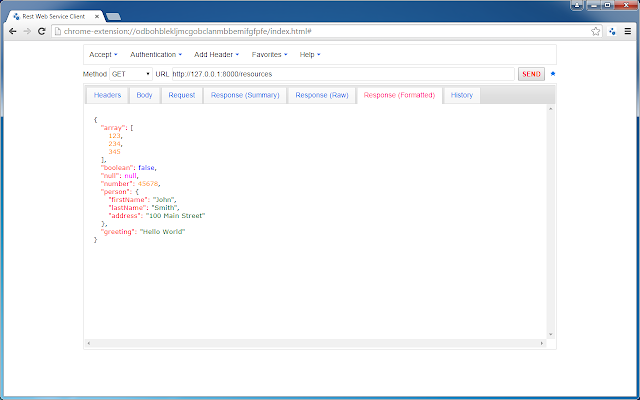
Task: View the Response (Summary) tab
Action: point(245,95)
